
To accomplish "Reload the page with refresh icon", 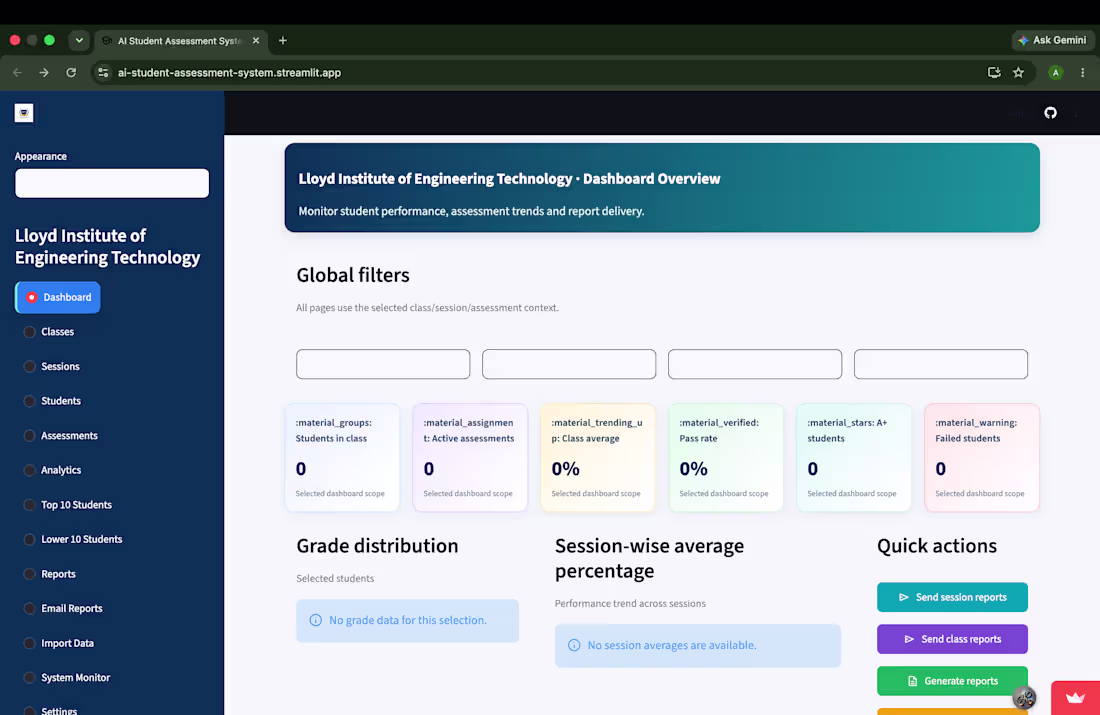I will coord(71,72).
